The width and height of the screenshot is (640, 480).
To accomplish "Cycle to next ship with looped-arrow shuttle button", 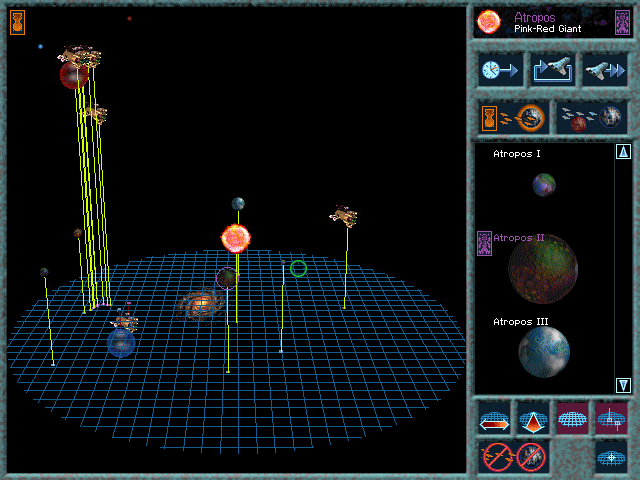I will click(x=553, y=70).
